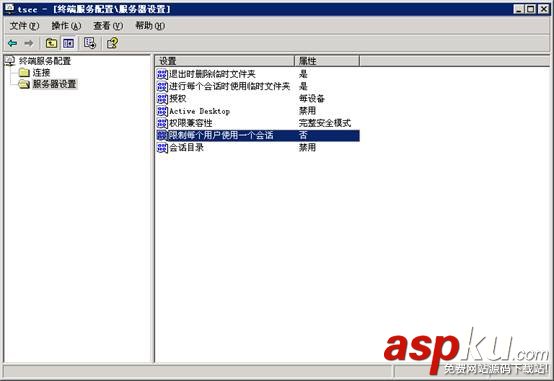The height and width of the screenshot is (381, 554).
Task: Sort by the 属性 column header
Action: point(327,61)
